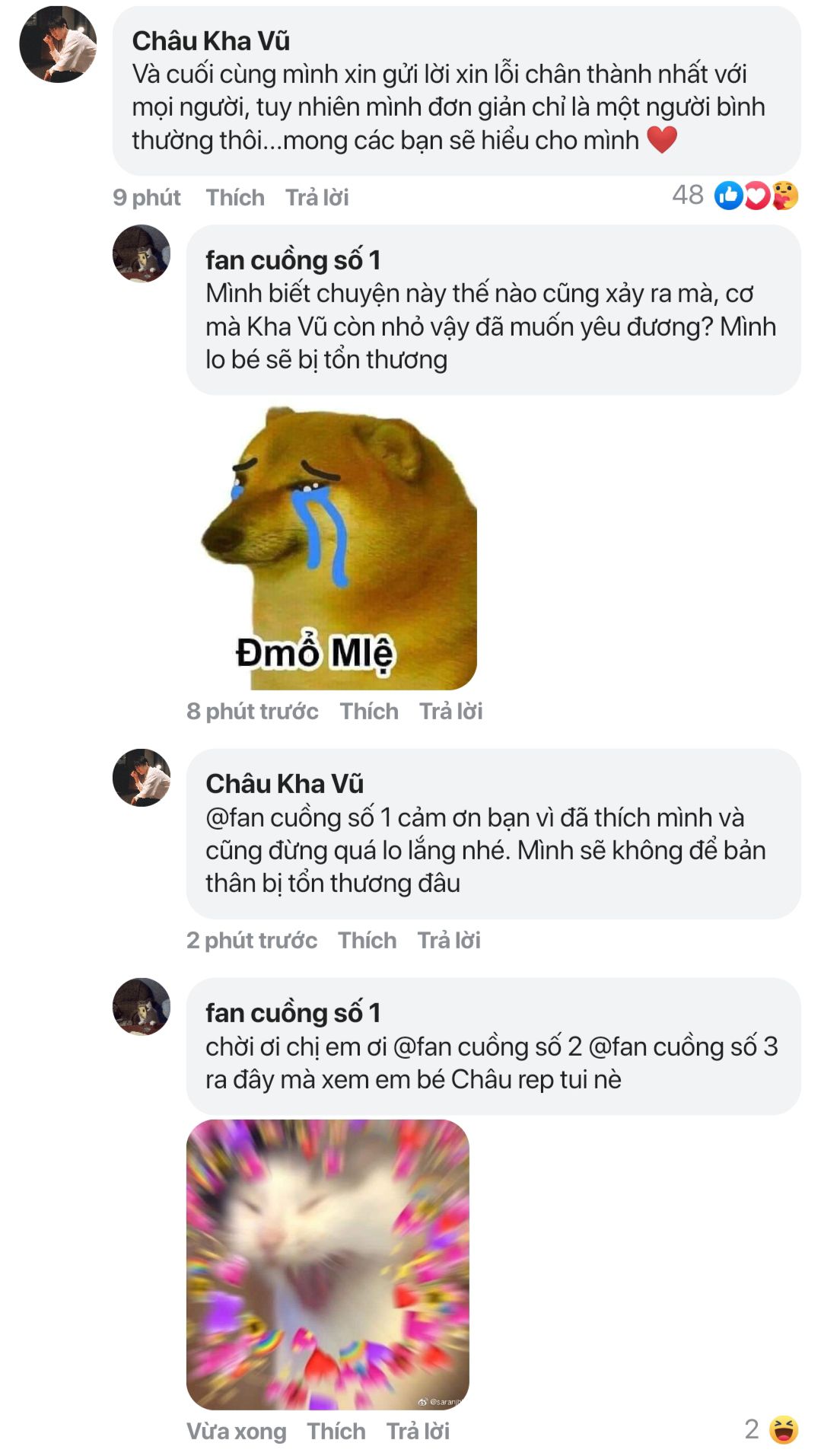
Task: Reply to Châu Kha Vũ's 2 phút trước comment
Action: coord(448,941)
